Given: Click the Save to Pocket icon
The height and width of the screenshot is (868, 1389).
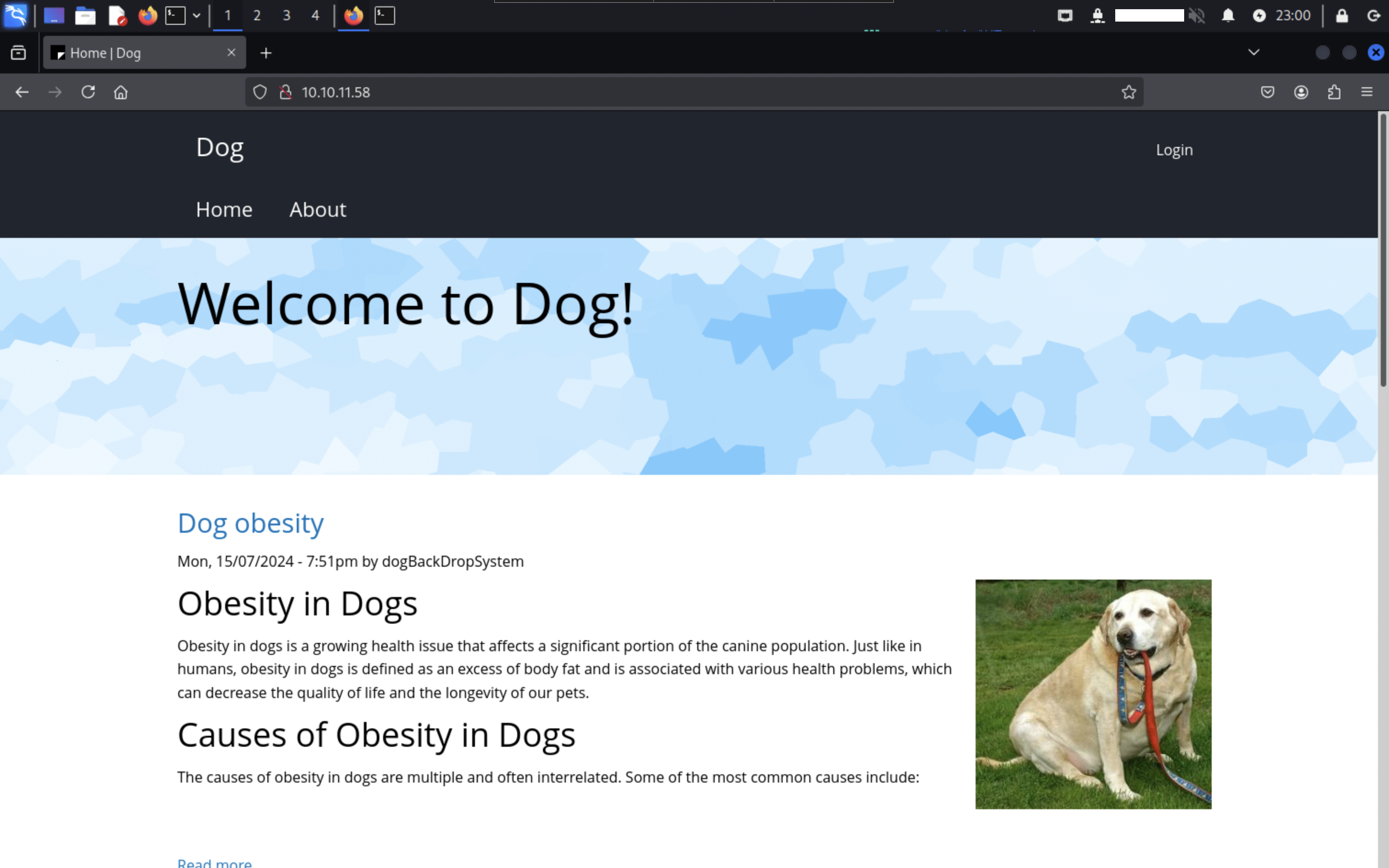Looking at the screenshot, I should [x=1267, y=92].
